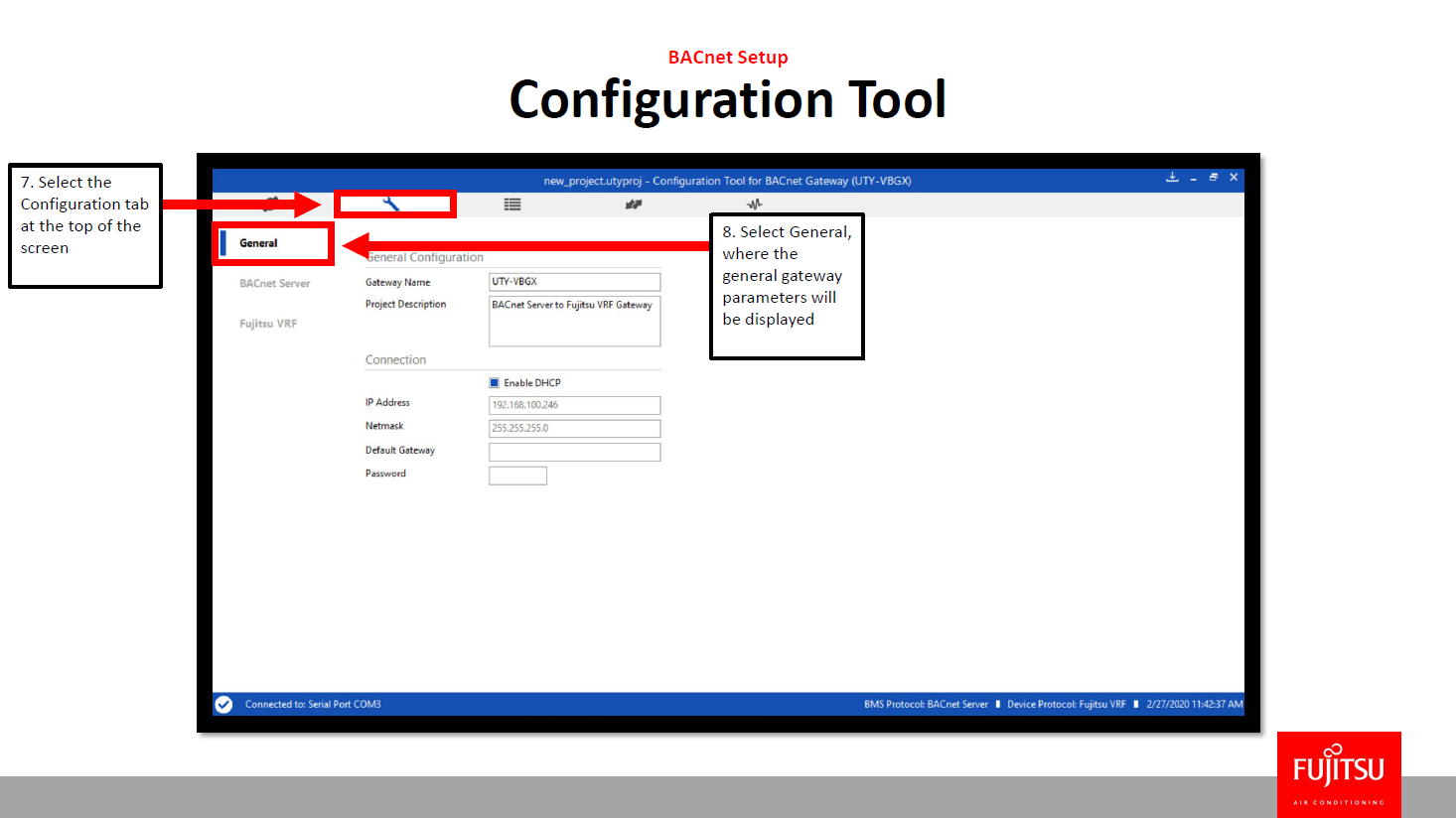Click the 'IP Address' label
The image size is (1456, 818).
point(387,403)
